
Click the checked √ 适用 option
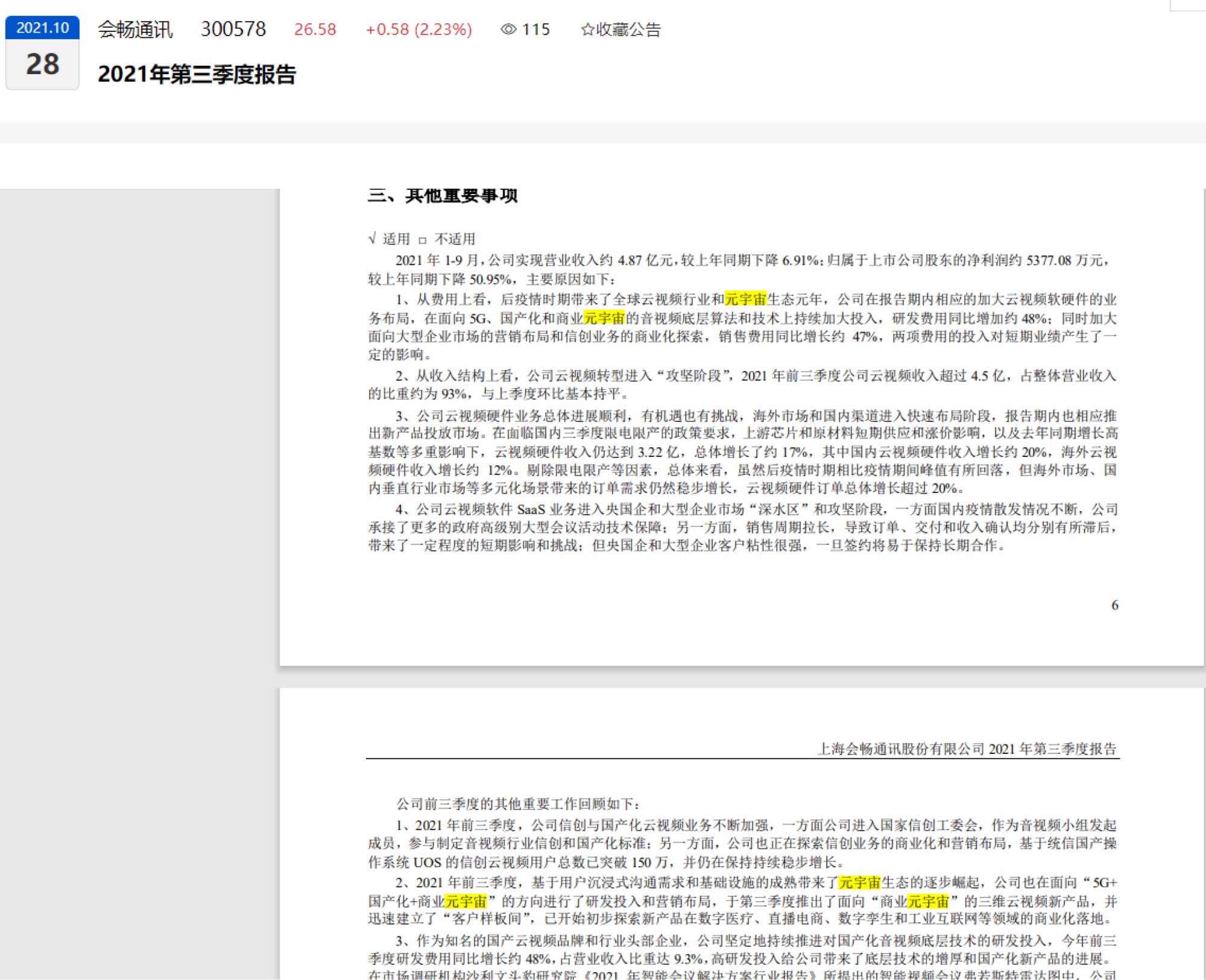point(389,239)
